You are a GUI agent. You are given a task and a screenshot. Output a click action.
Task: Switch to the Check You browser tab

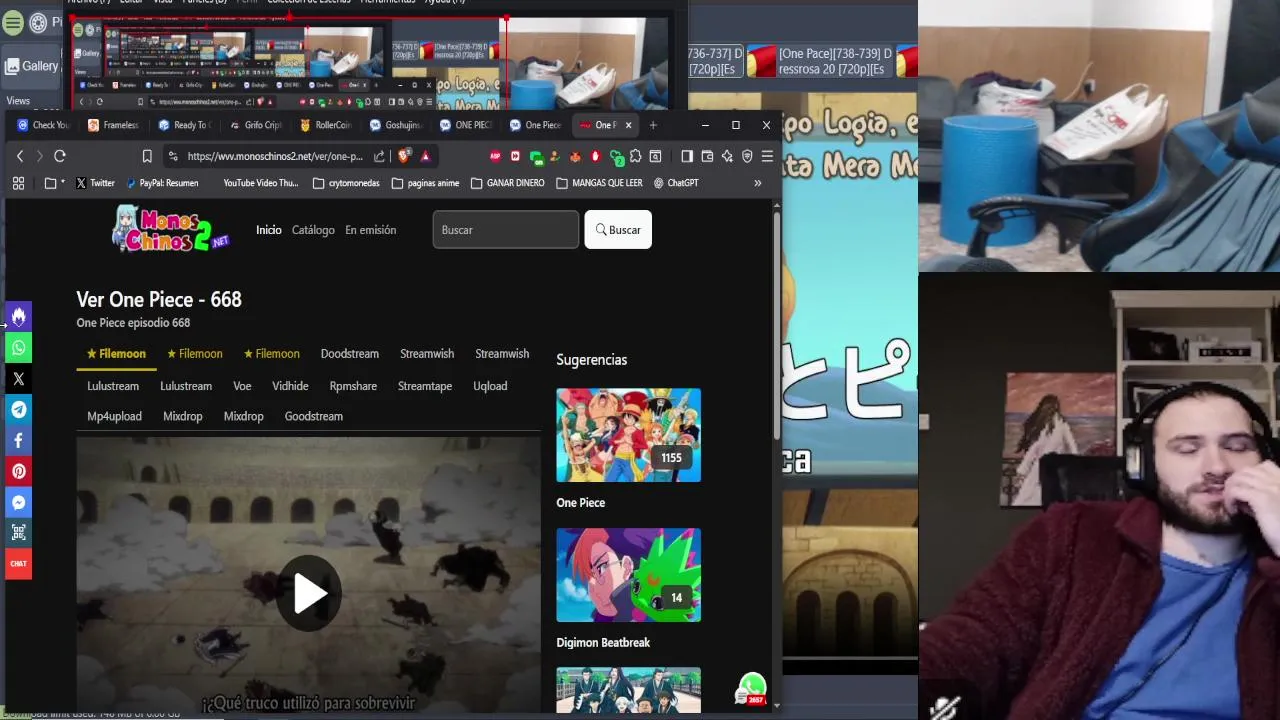42,125
